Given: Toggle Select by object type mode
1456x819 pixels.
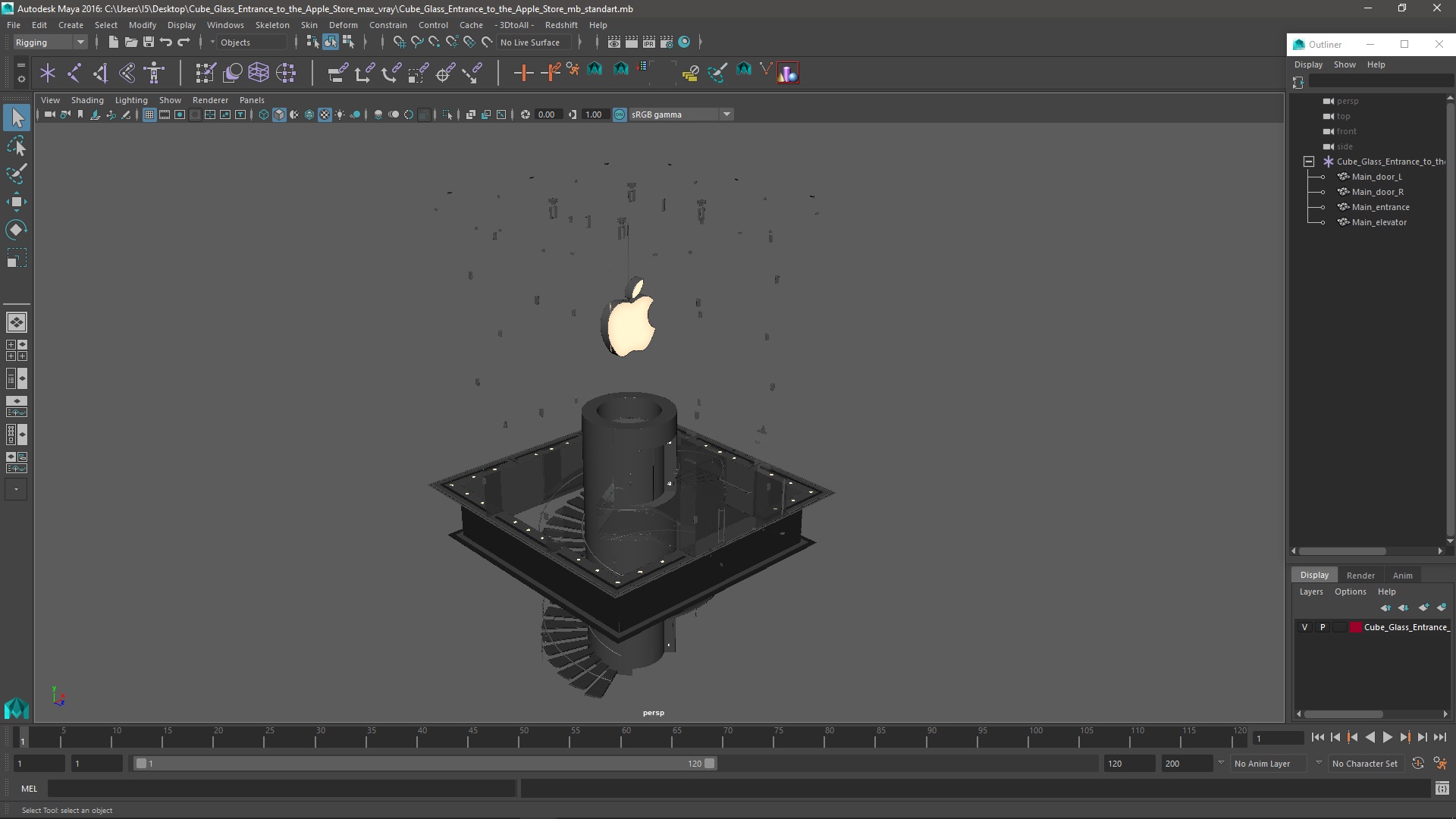Looking at the screenshot, I should pyautogui.click(x=331, y=42).
